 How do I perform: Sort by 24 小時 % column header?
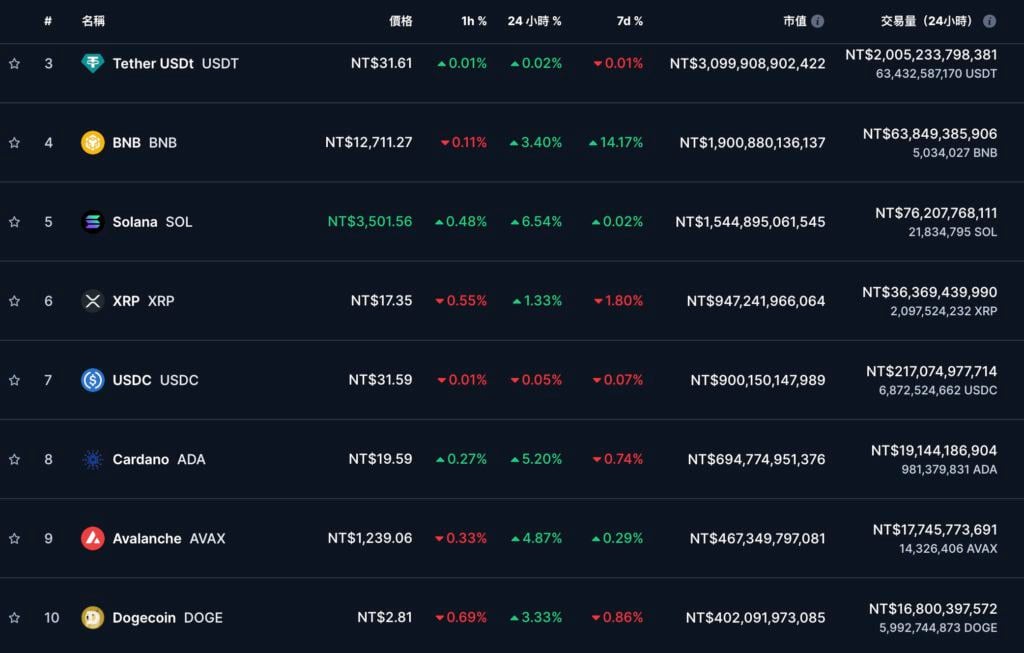click(534, 21)
